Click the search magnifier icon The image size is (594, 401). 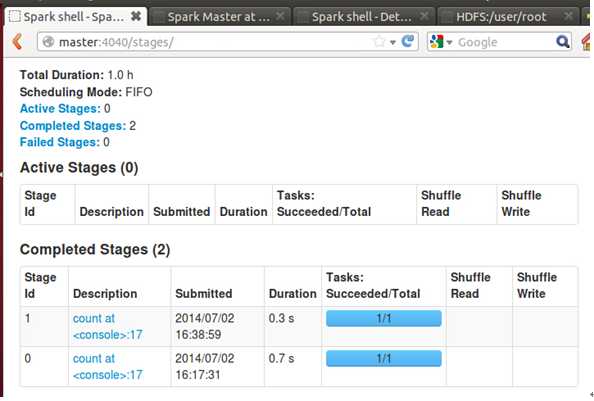563,42
